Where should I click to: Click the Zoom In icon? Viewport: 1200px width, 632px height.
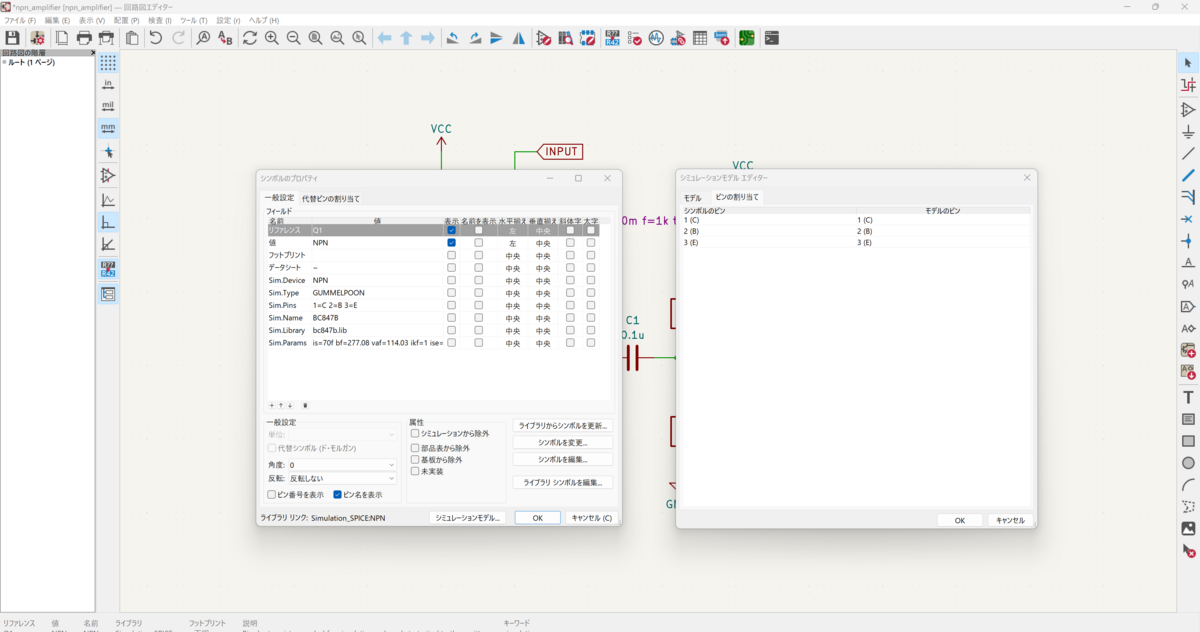point(272,38)
